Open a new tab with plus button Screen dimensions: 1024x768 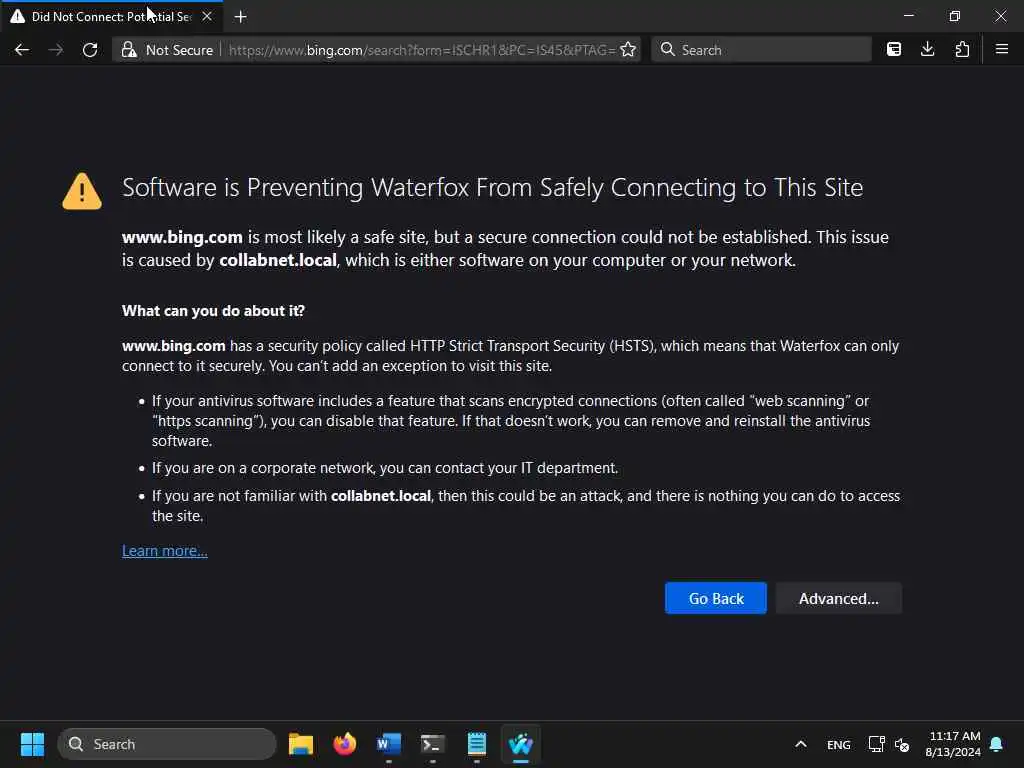(240, 17)
